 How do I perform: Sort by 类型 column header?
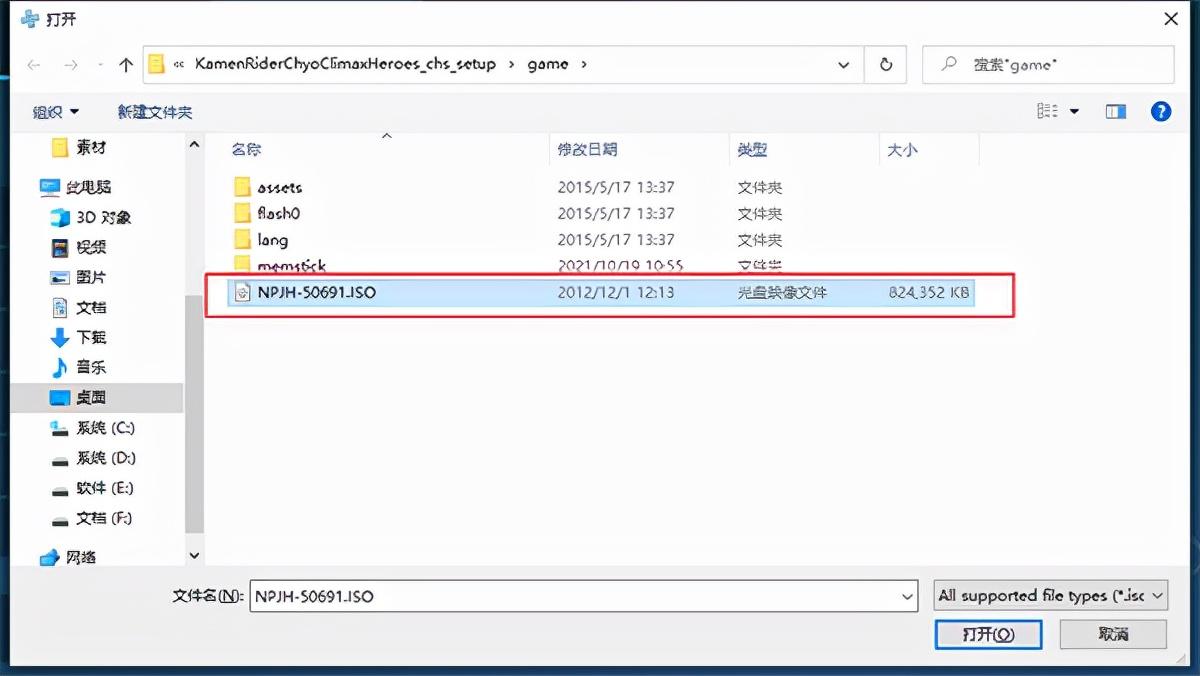tap(752, 149)
